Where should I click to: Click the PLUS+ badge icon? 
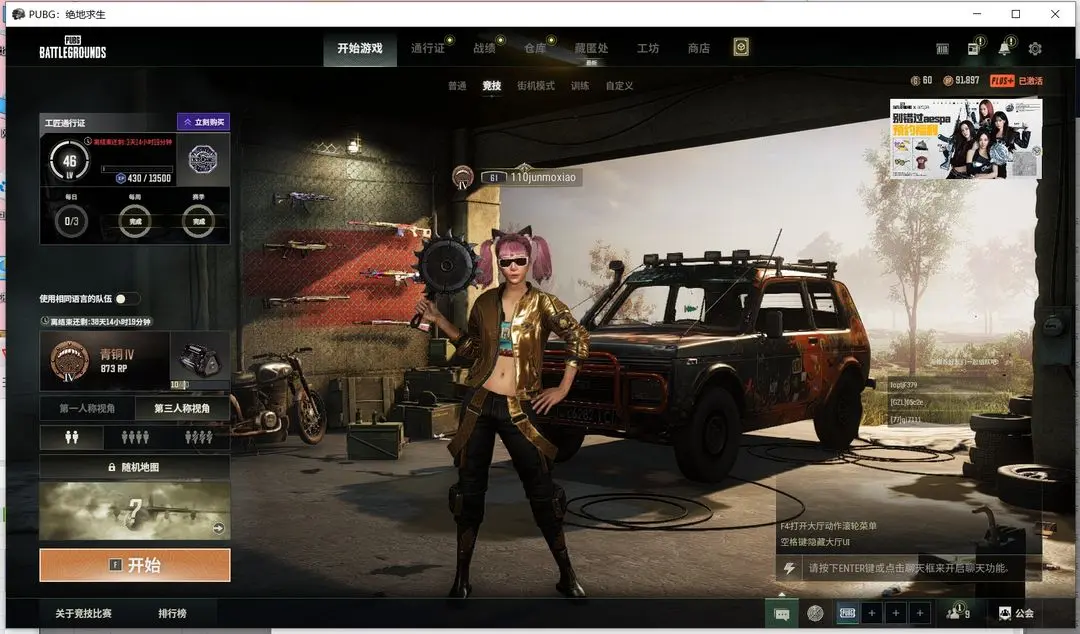1002,81
